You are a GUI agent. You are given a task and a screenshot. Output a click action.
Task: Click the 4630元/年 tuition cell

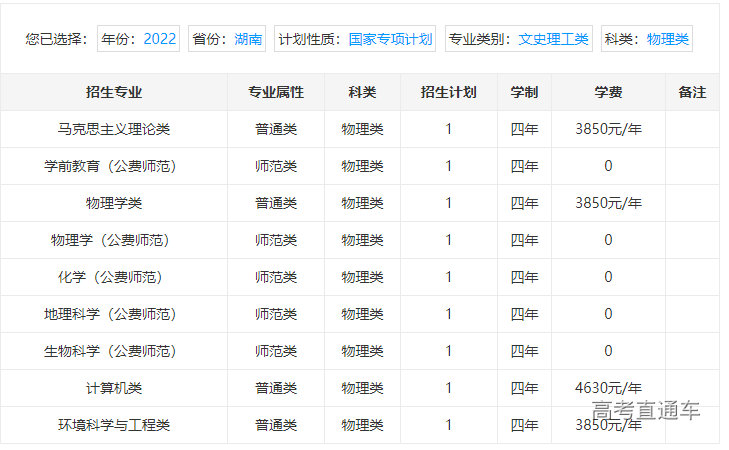pyautogui.click(x=608, y=388)
